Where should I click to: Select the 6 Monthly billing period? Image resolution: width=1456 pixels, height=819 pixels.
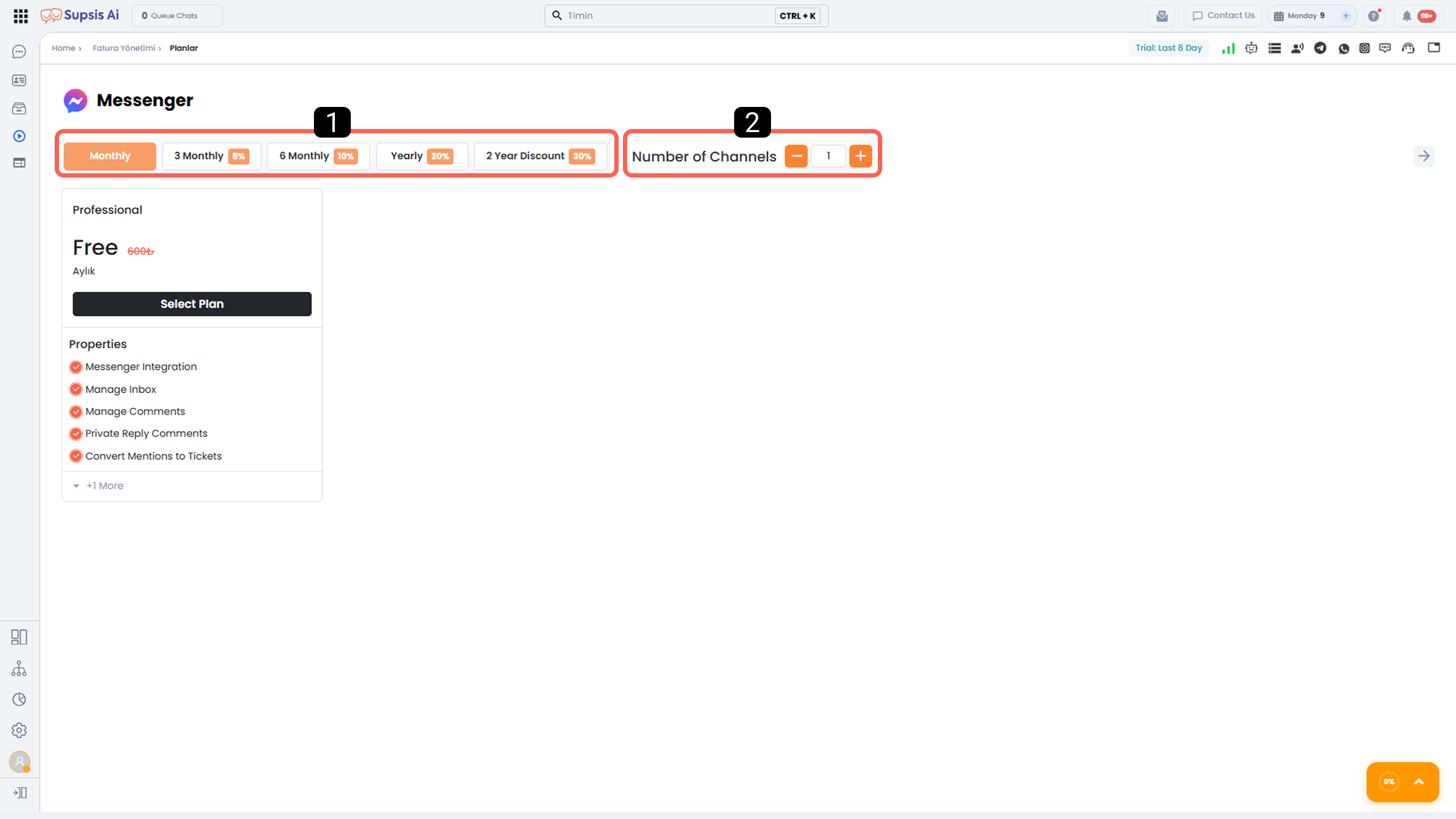click(318, 156)
